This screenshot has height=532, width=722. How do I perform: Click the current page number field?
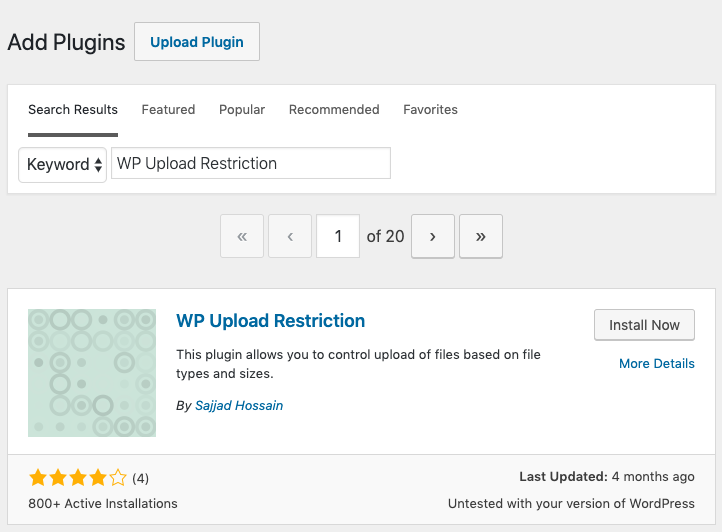(x=338, y=237)
